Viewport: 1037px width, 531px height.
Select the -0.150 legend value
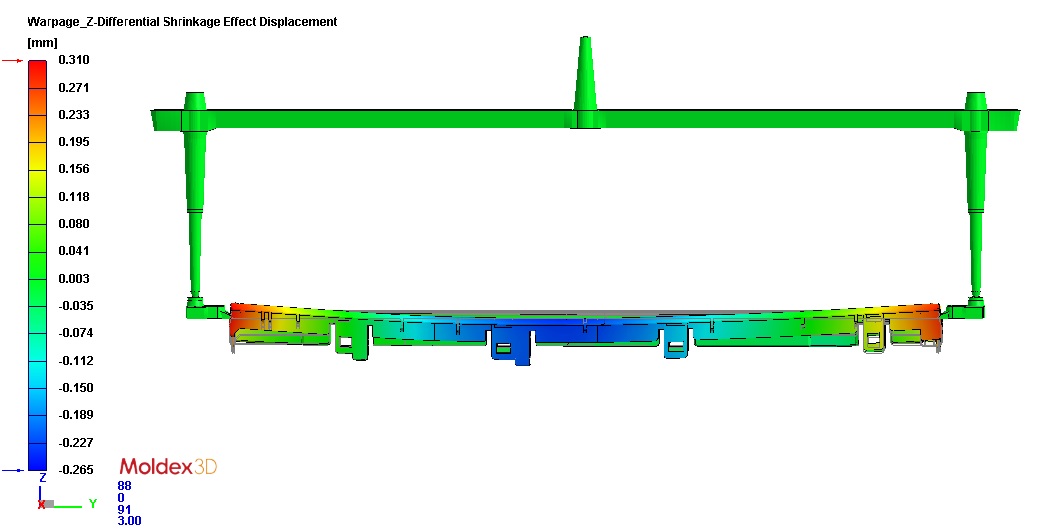point(75,388)
